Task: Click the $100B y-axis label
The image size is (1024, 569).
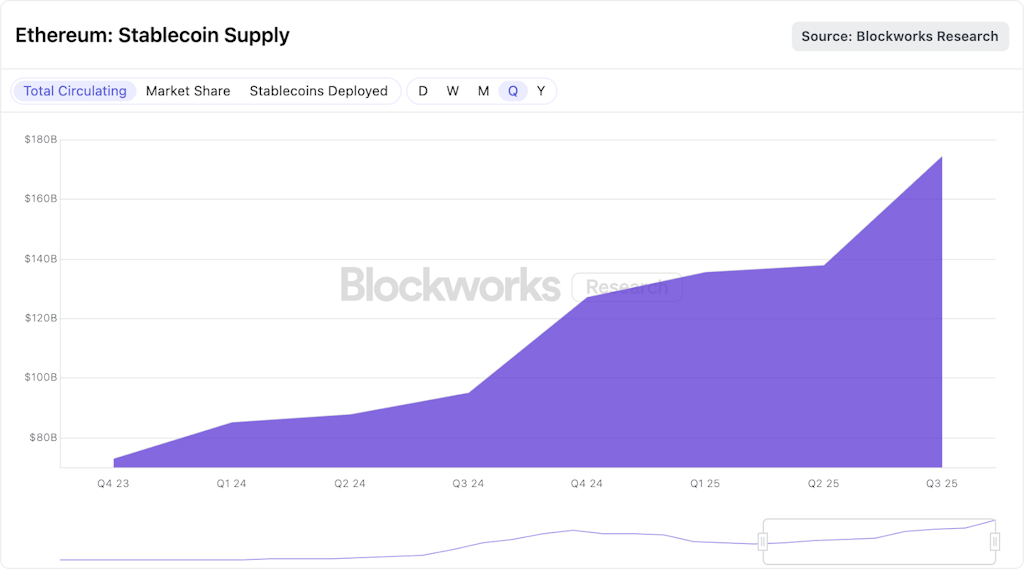Action: coord(41,378)
